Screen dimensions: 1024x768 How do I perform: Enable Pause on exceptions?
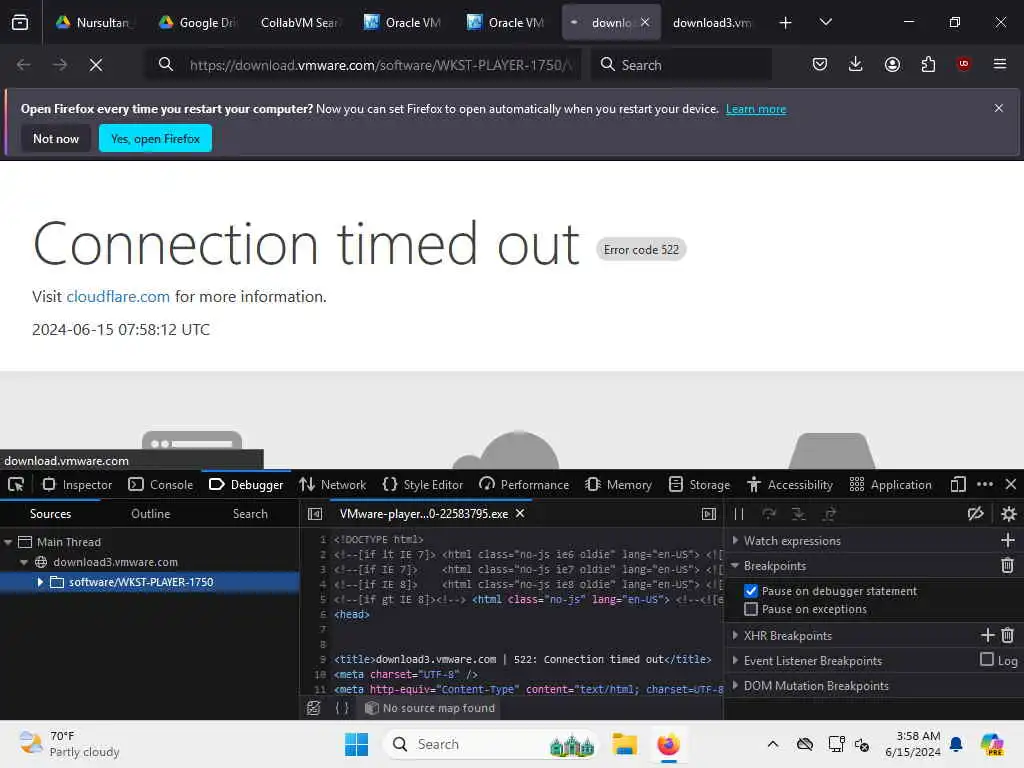point(751,609)
